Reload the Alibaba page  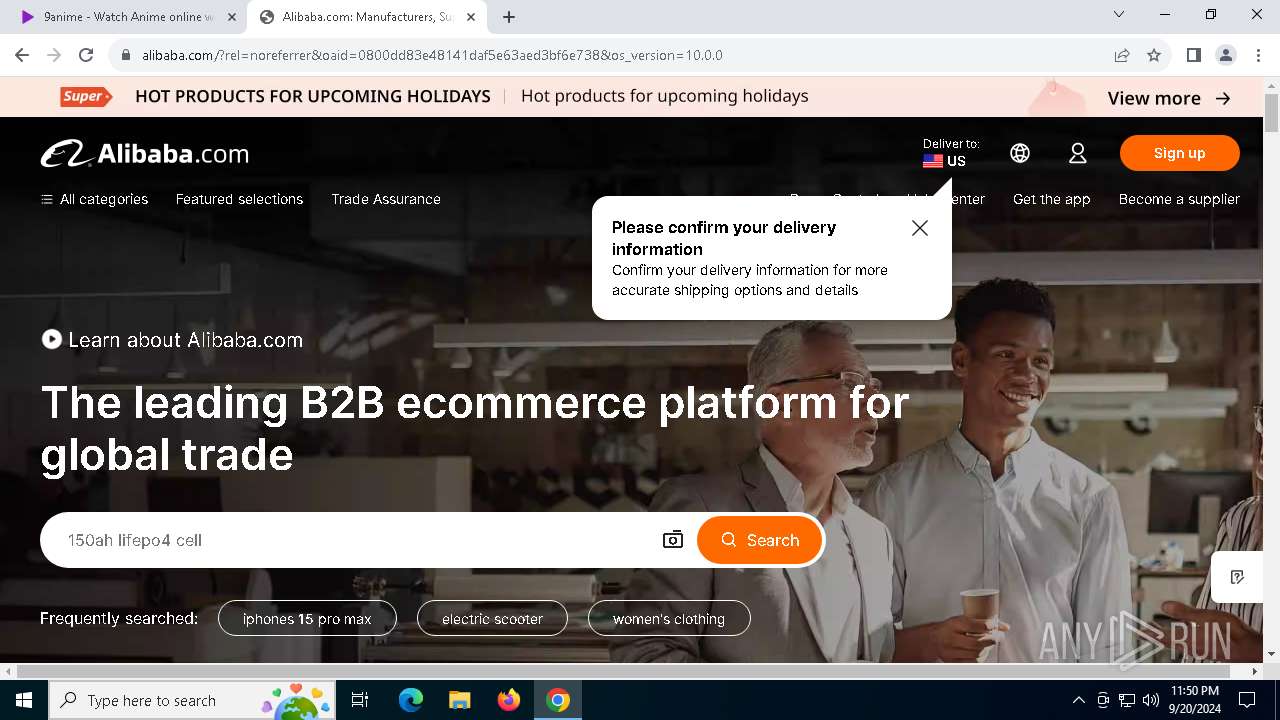[x=86, y=55]
